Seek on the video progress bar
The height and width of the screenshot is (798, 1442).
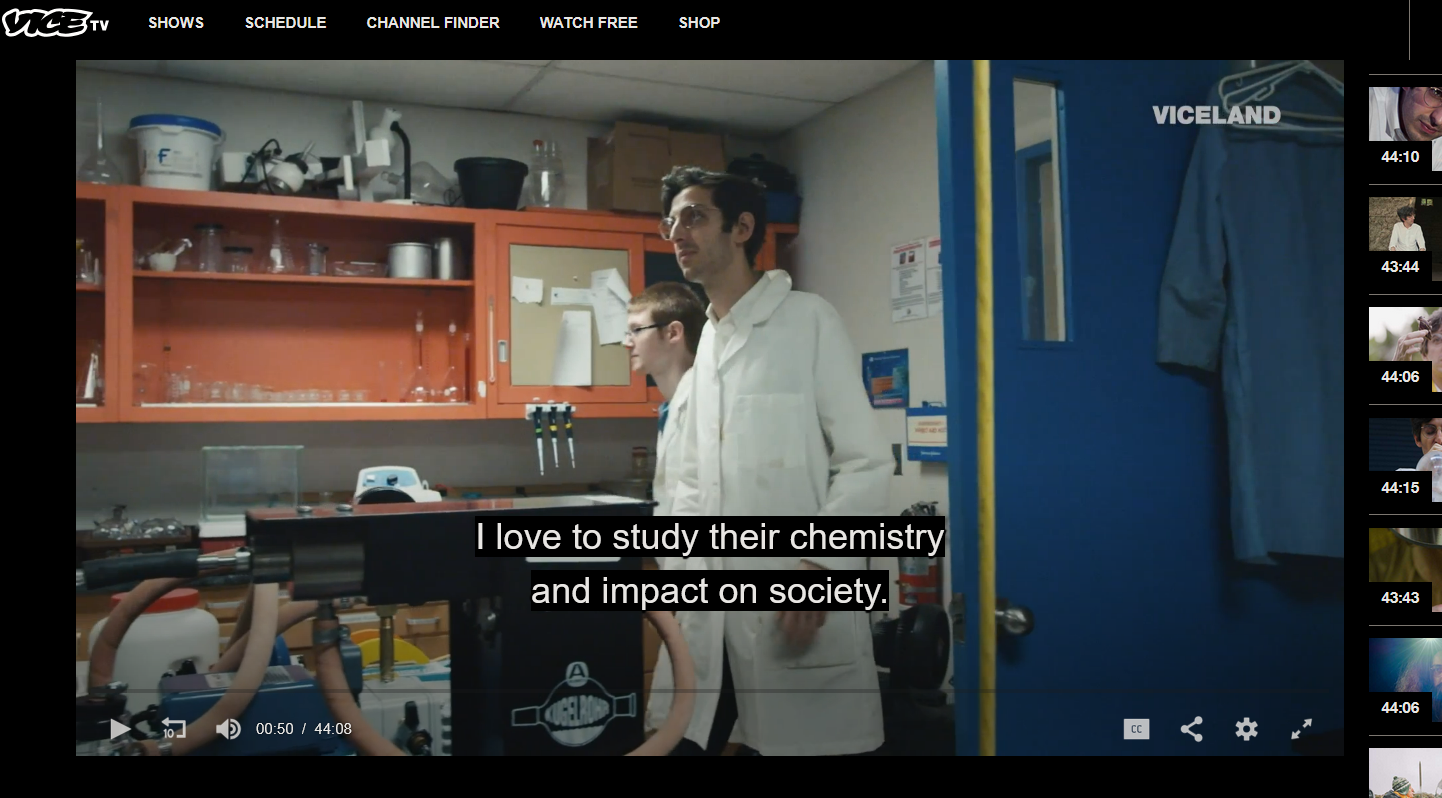tap(710, 691)
